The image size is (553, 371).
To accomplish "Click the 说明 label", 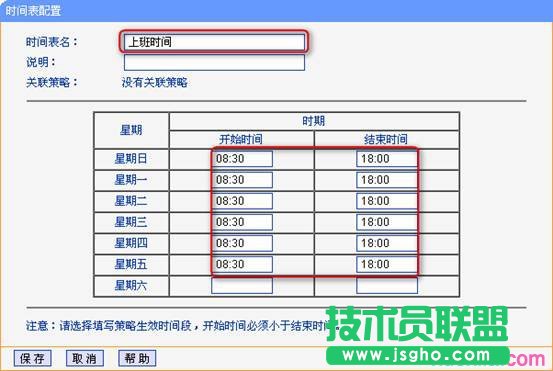I will pyautogui.click(x=41, y=62).
